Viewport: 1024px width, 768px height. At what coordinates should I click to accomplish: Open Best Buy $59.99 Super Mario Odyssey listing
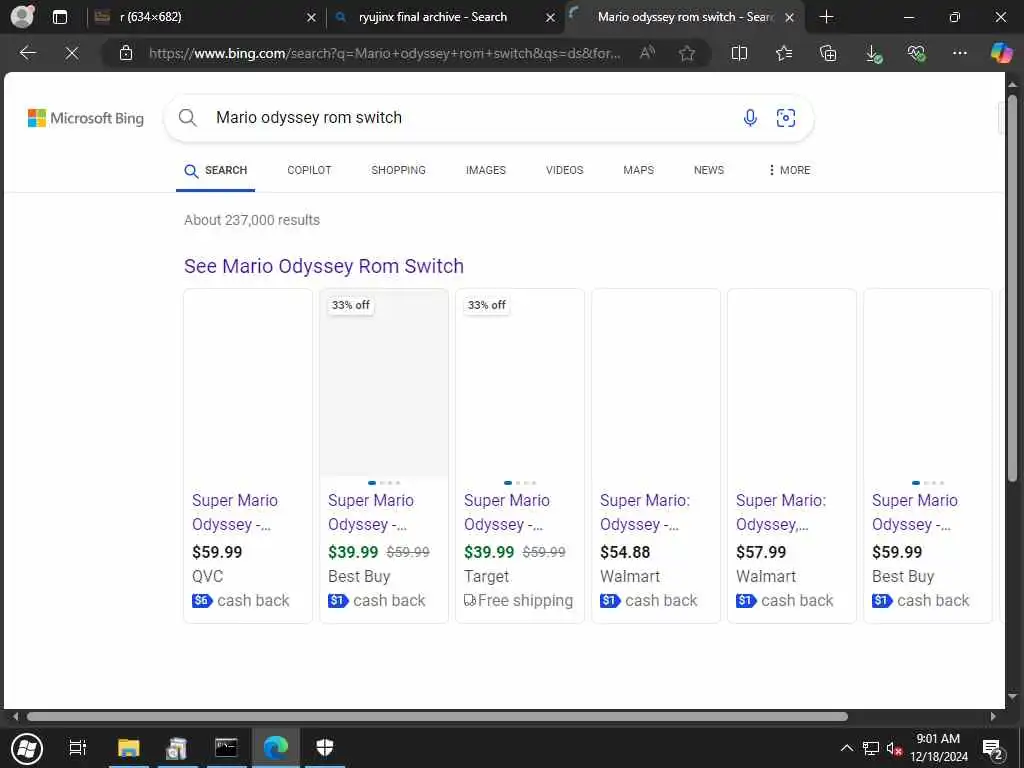click(x=928, y=456)
